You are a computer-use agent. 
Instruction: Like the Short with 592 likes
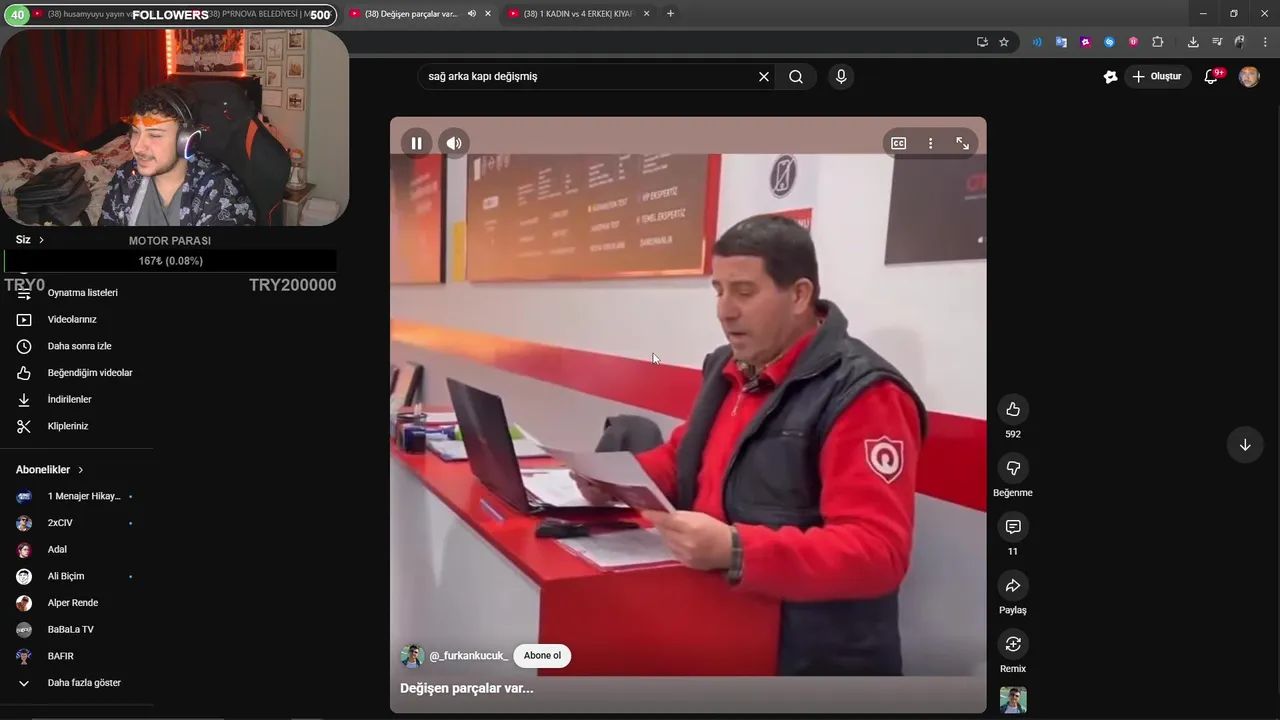click(1013, 409)
